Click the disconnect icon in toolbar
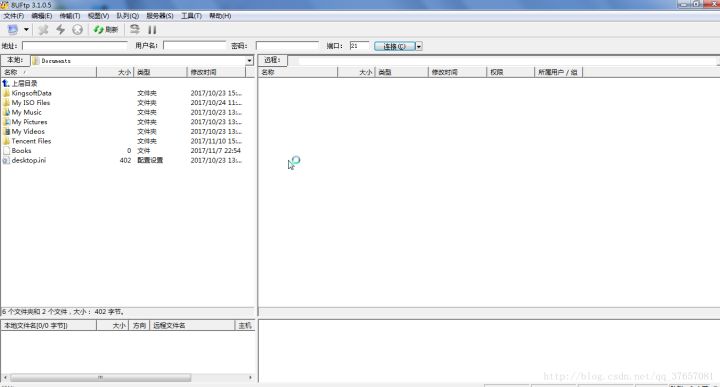 pyautogui.click(x=43, y=30)
